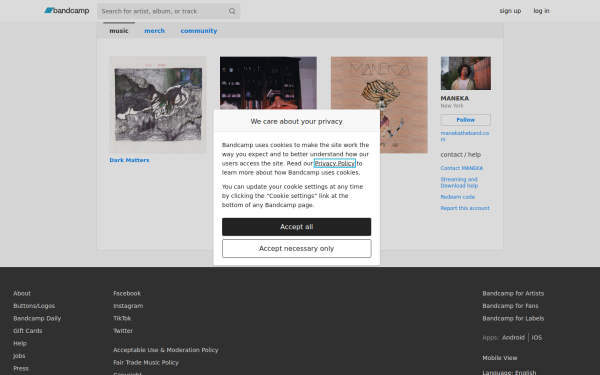Viewport: 600px width, 375px height.
Task: Click the MANEKA artist name text
Action: [x=455, y=98]
